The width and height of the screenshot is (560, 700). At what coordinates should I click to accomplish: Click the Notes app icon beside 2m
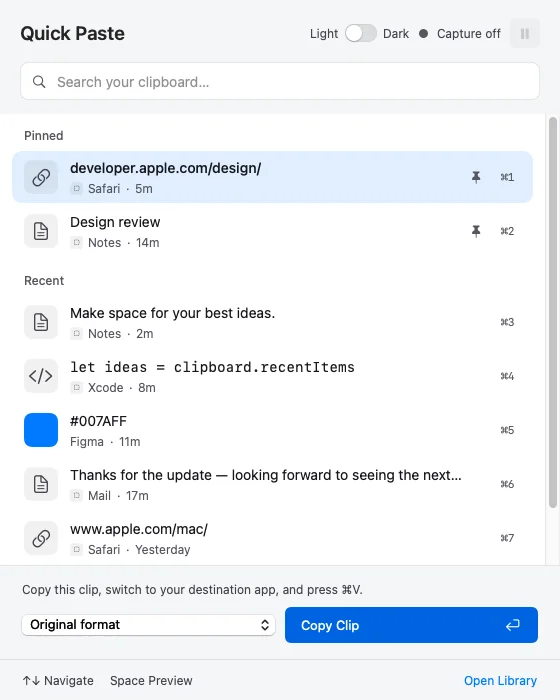(76, 333)
